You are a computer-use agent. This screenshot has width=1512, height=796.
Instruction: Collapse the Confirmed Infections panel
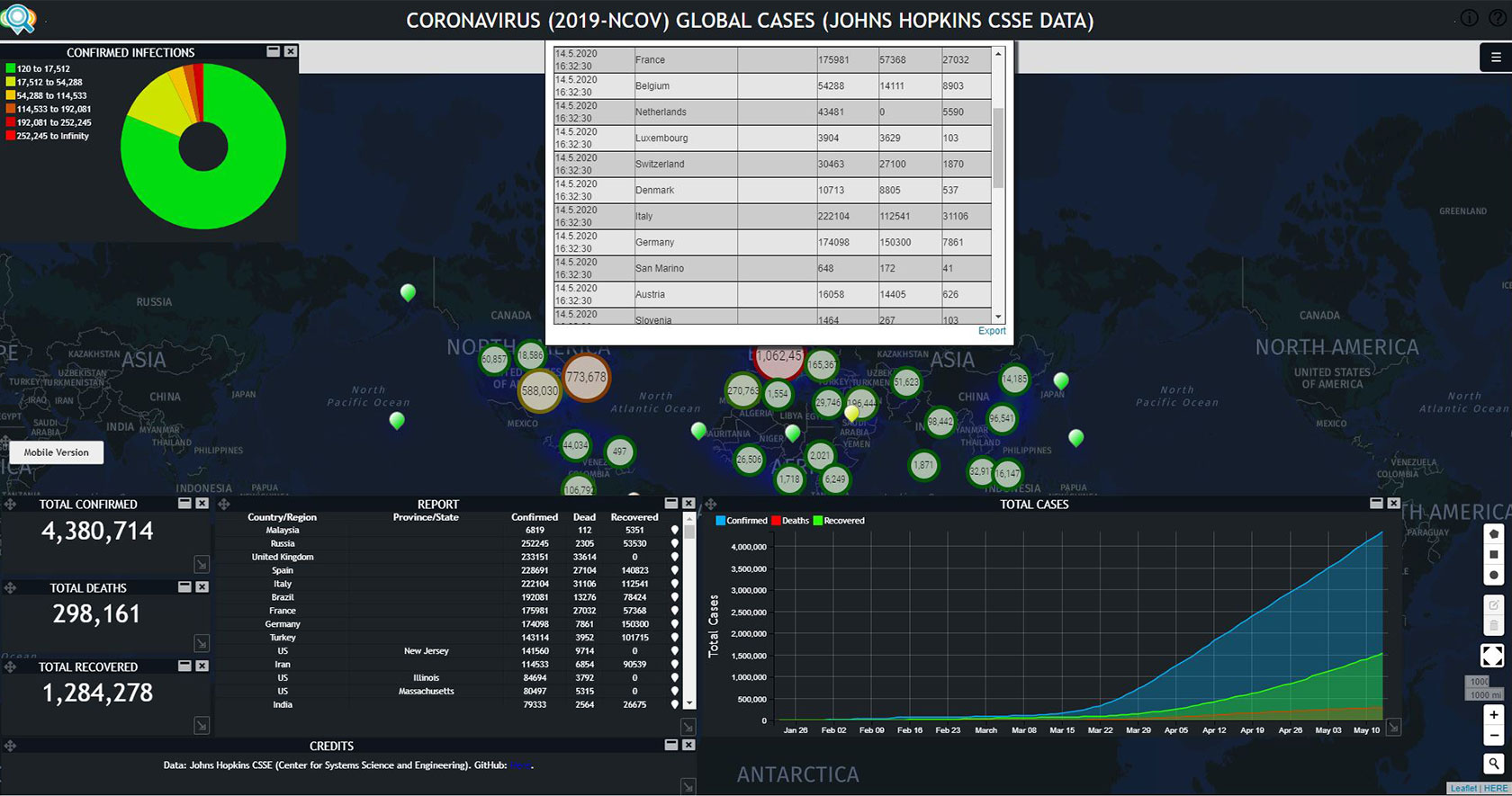(274, 51)
